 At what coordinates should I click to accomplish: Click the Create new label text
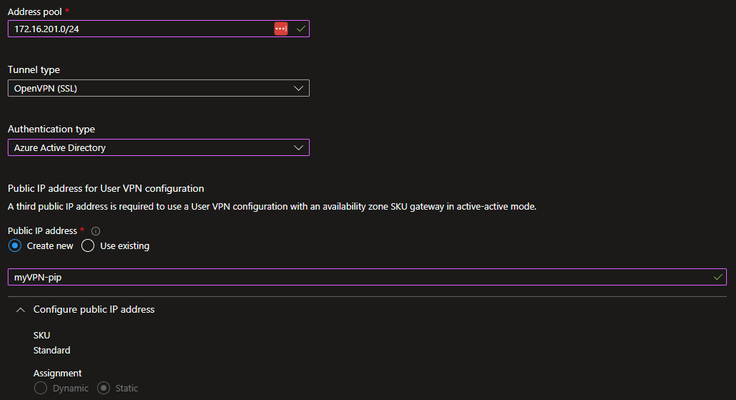point(50,246)
